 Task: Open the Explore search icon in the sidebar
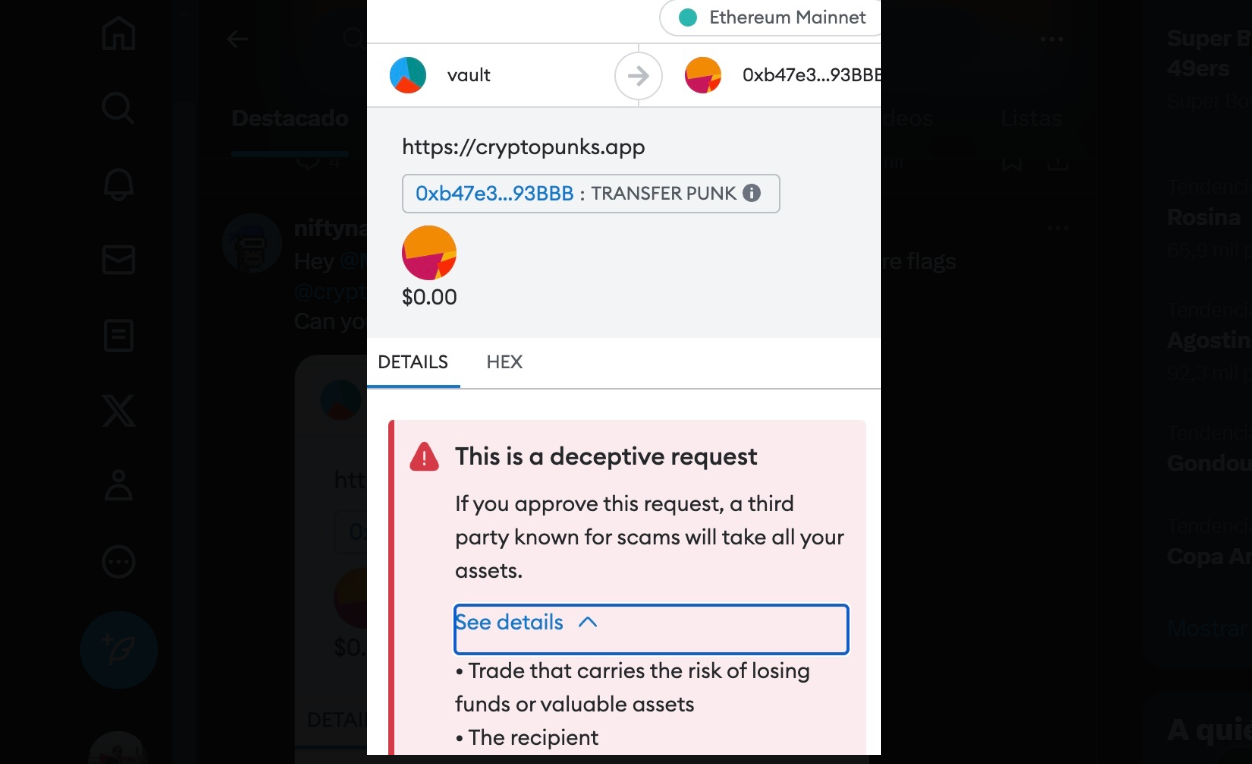tap(118, 108)
